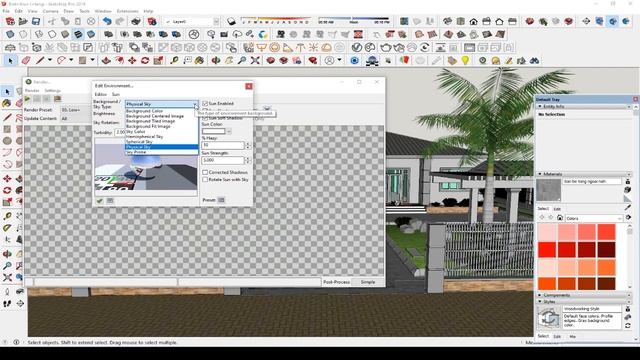The image size is (640, 360).
Task: Toggle the Sun Soft Shadow checkbox
Action: 205,118
